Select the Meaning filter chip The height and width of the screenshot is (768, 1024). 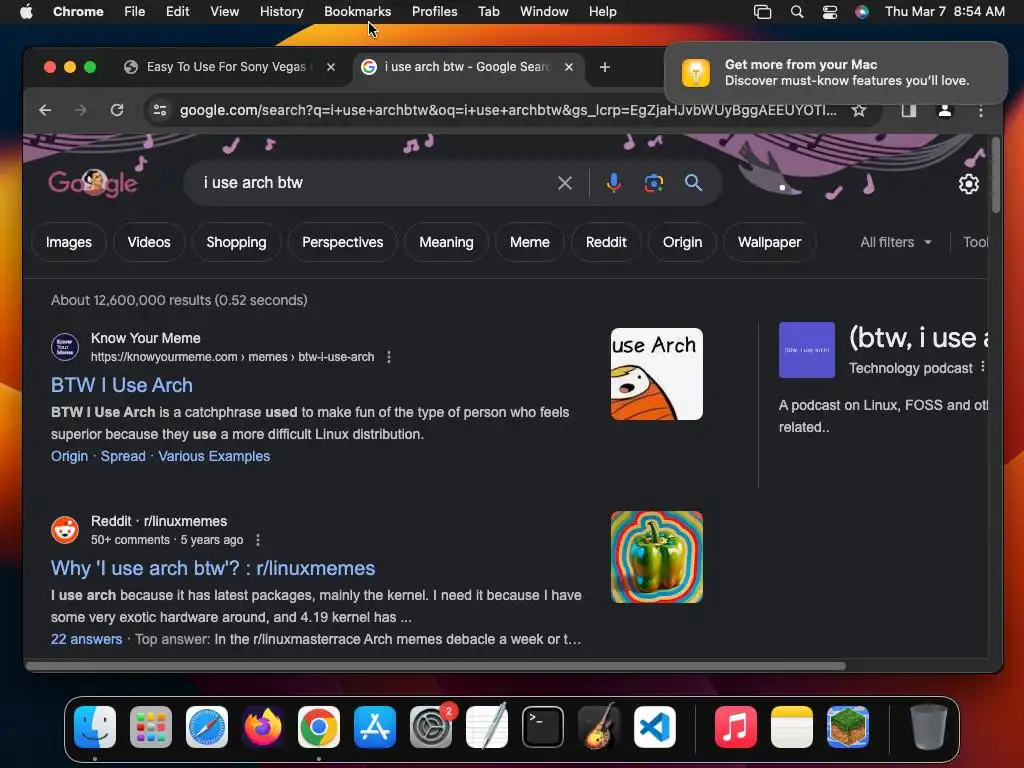tap(446, 242)
